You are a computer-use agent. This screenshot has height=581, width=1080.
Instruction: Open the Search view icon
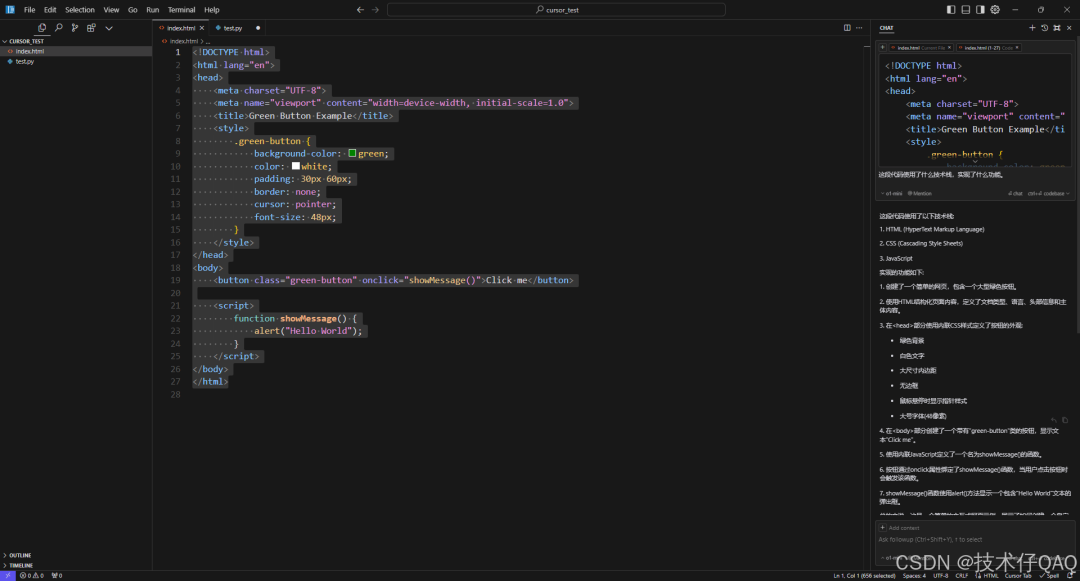point(59,28)
